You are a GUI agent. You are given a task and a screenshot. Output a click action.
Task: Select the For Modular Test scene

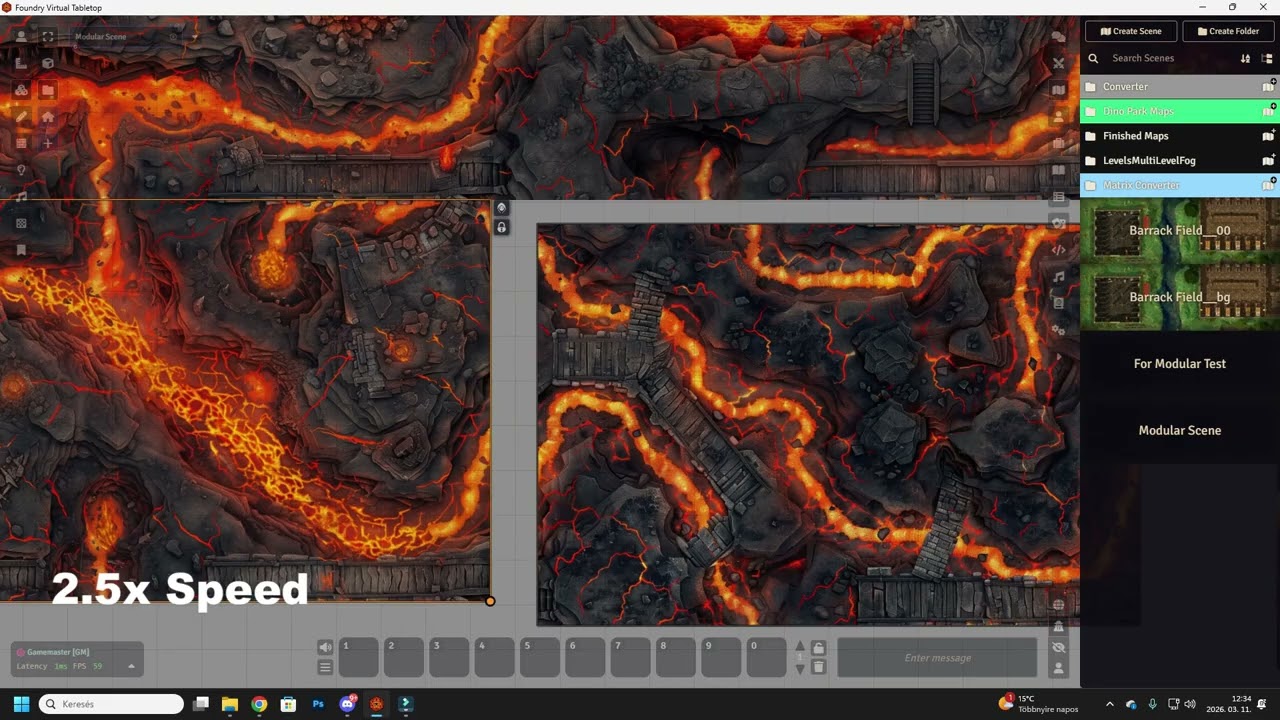pyautogui.click(x=1180, y=364)
